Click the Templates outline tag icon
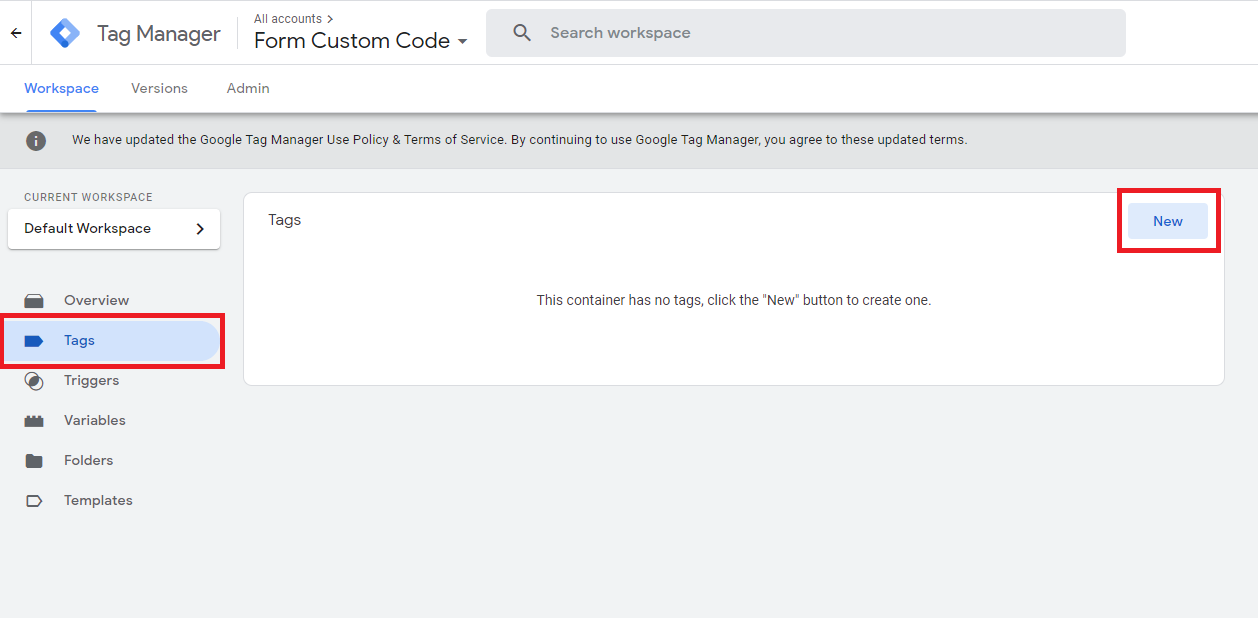This screenshot has width=1258, height=618. tap(34, 501)
